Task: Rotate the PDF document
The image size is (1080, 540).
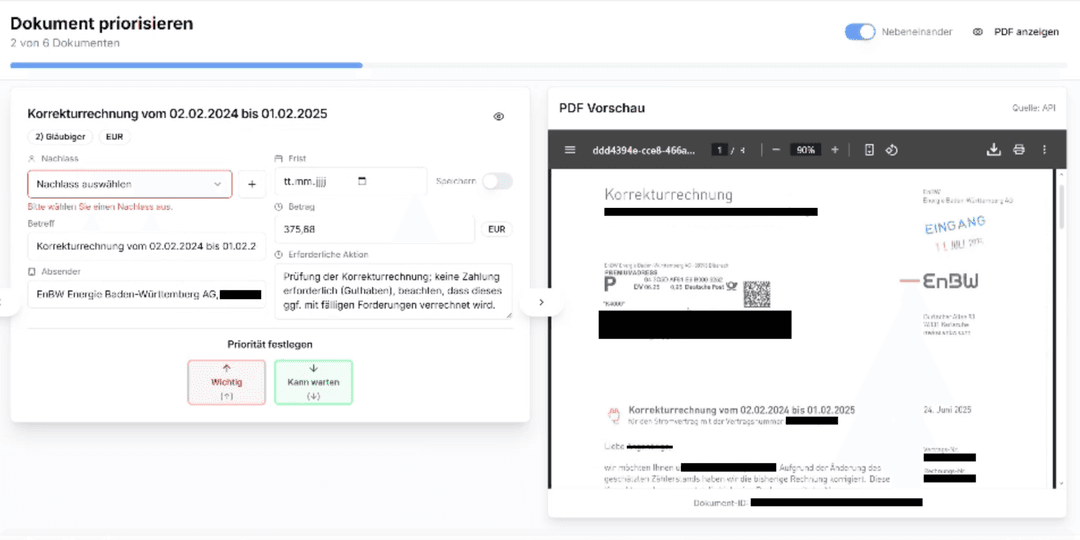Action: point(892,150)
